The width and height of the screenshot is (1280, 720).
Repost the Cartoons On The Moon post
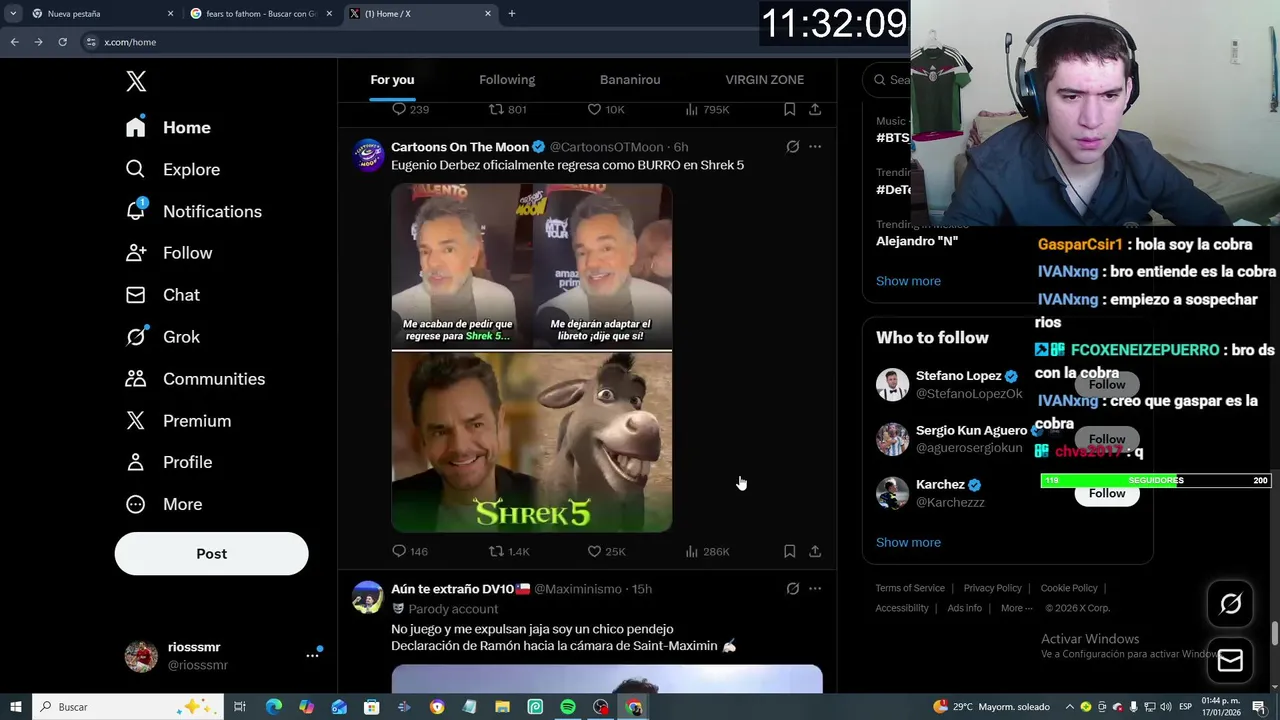pyautogui.click(x=508, y=551)
